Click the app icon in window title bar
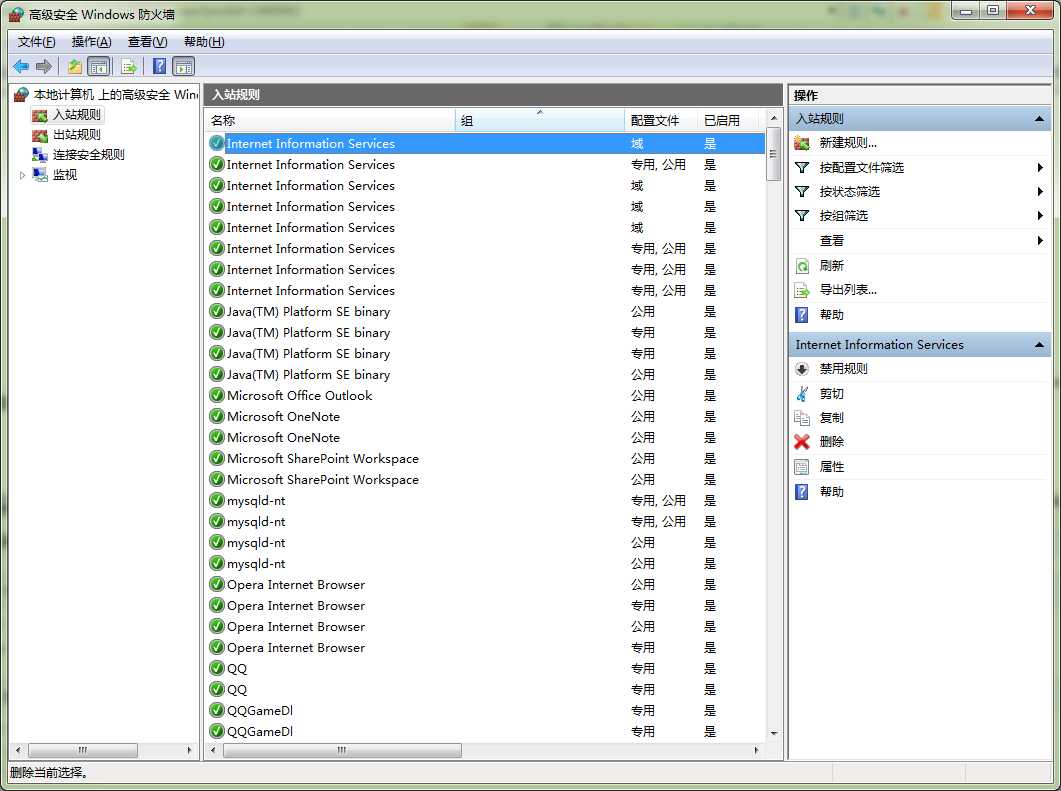 coord(16,14)
